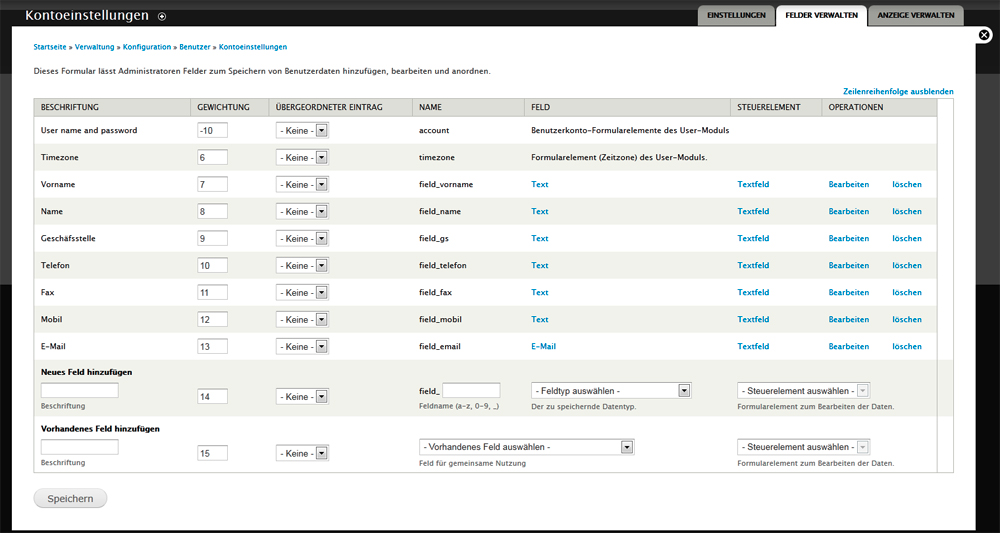This screenshot has height=533, width=1000.
Task: Open the Anzeige verwalten tab
Action: [x=915, y=15]
